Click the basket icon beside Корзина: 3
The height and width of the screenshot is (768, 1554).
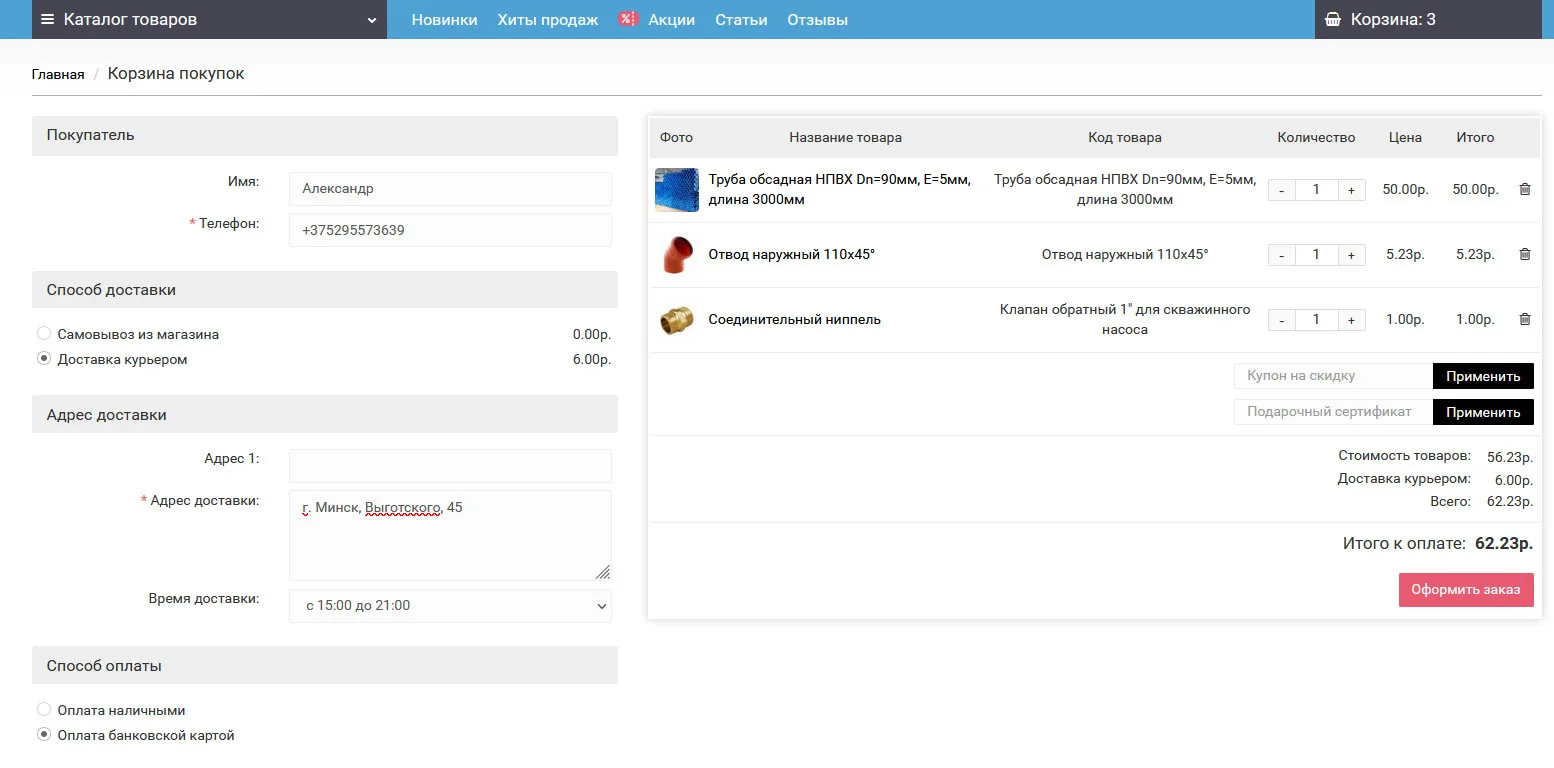point(1332,19)
